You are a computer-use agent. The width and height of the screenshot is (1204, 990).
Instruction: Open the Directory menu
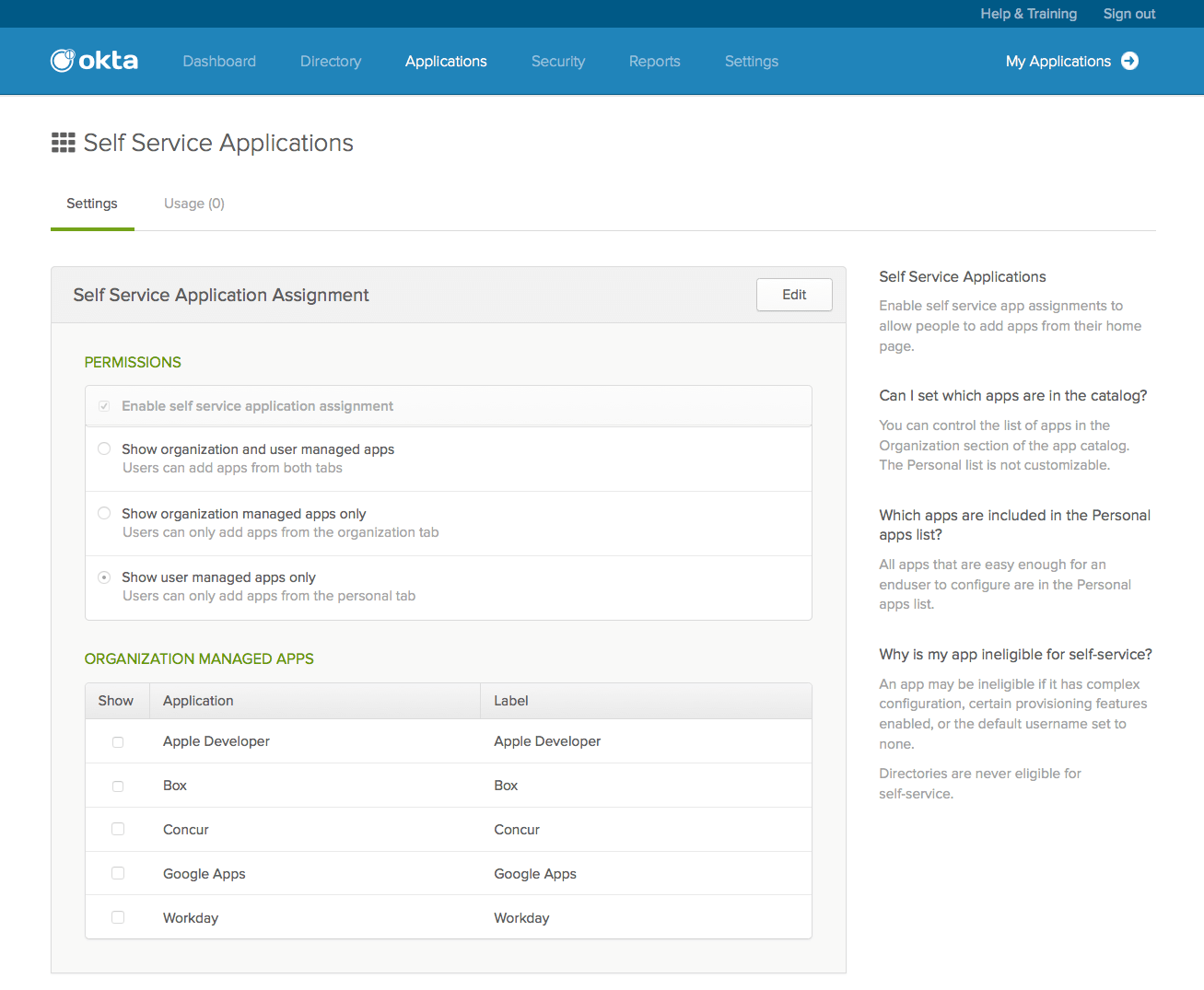pos(330,62)
